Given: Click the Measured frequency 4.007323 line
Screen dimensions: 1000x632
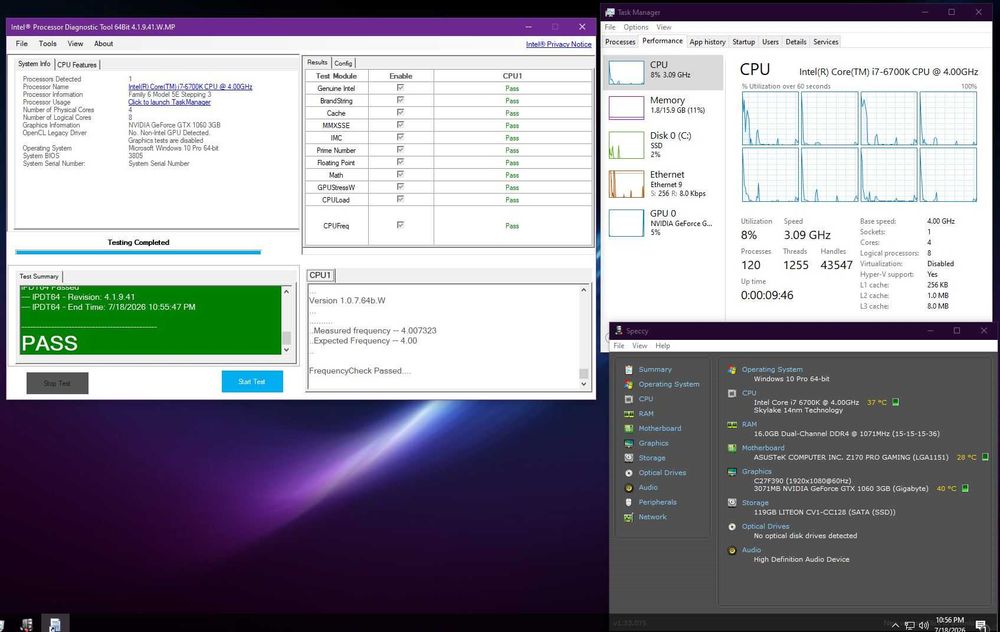Looking at the screenshot, I should point(374,330).
